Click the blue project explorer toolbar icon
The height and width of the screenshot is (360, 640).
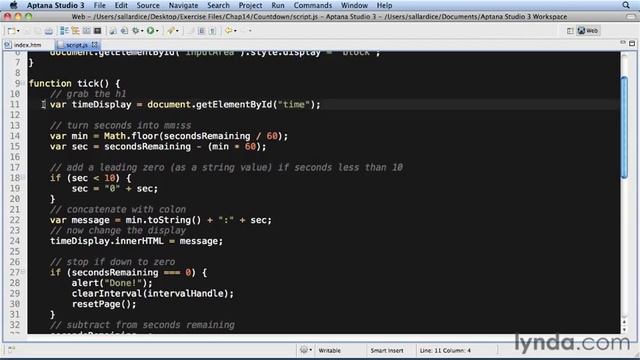(x=64, y=31)
